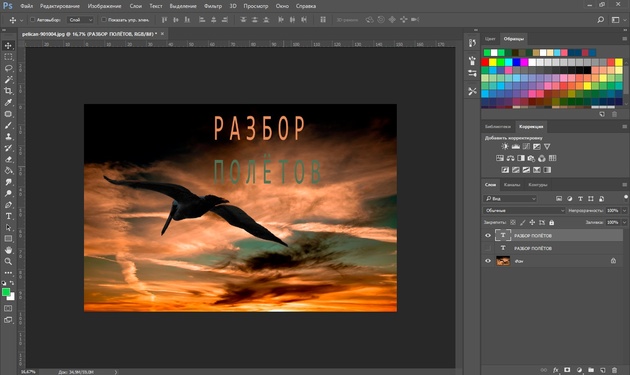
Task: Select the Фон layer thumbnail
Action: pos(503,261)
